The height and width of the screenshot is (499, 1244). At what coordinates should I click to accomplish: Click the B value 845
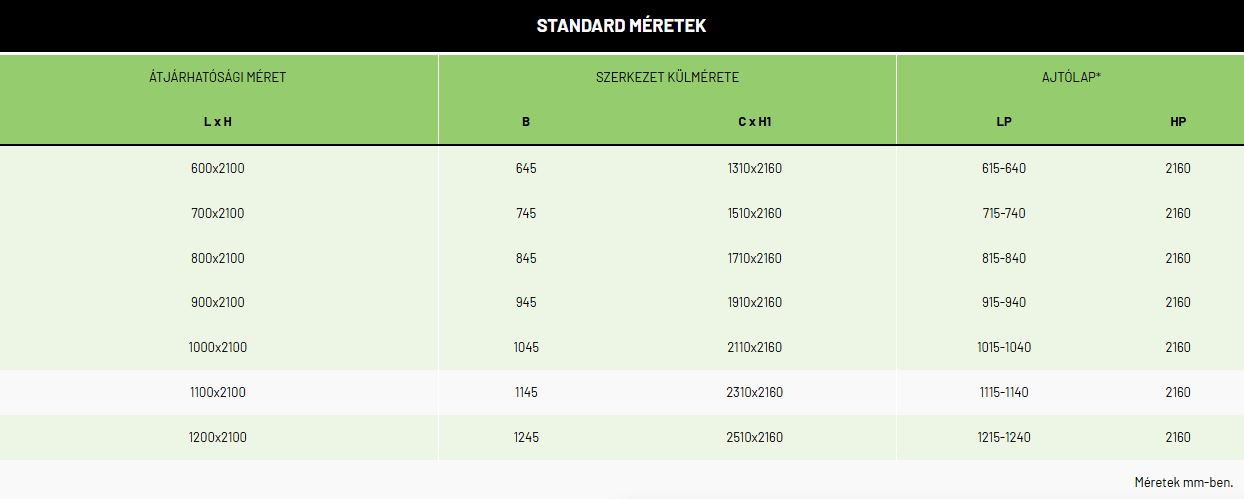coord(526,258)
